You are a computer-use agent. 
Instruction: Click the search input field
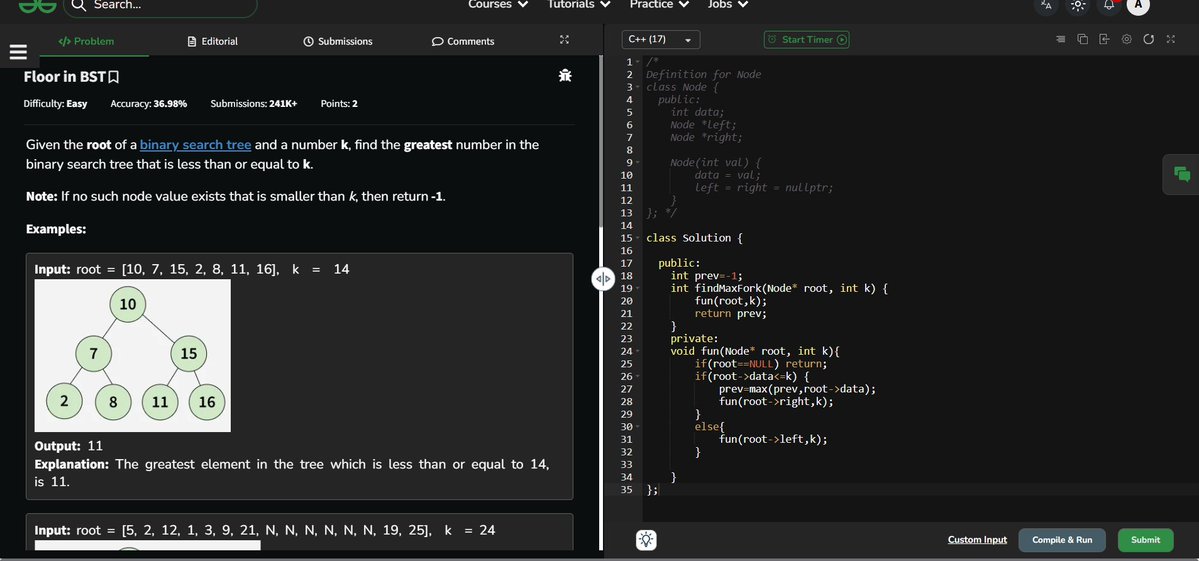pos(161,5)
